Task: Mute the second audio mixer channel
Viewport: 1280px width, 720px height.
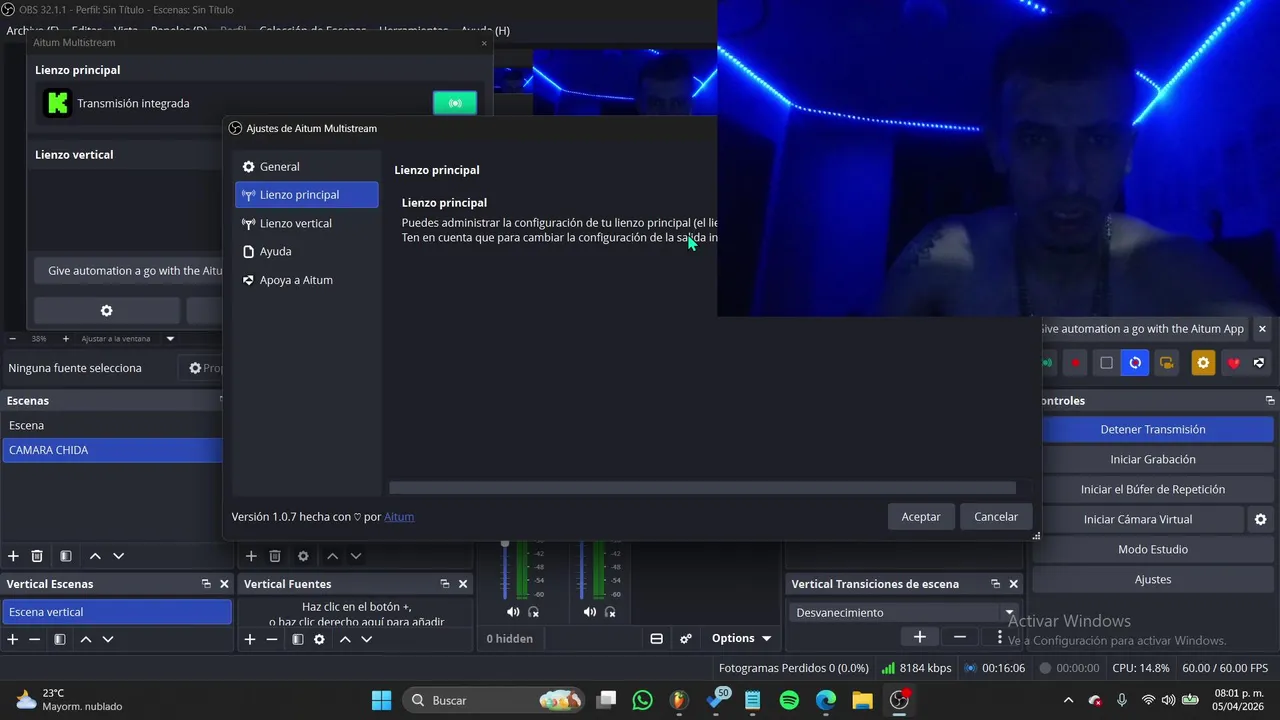Action: (x=590, y=612)
